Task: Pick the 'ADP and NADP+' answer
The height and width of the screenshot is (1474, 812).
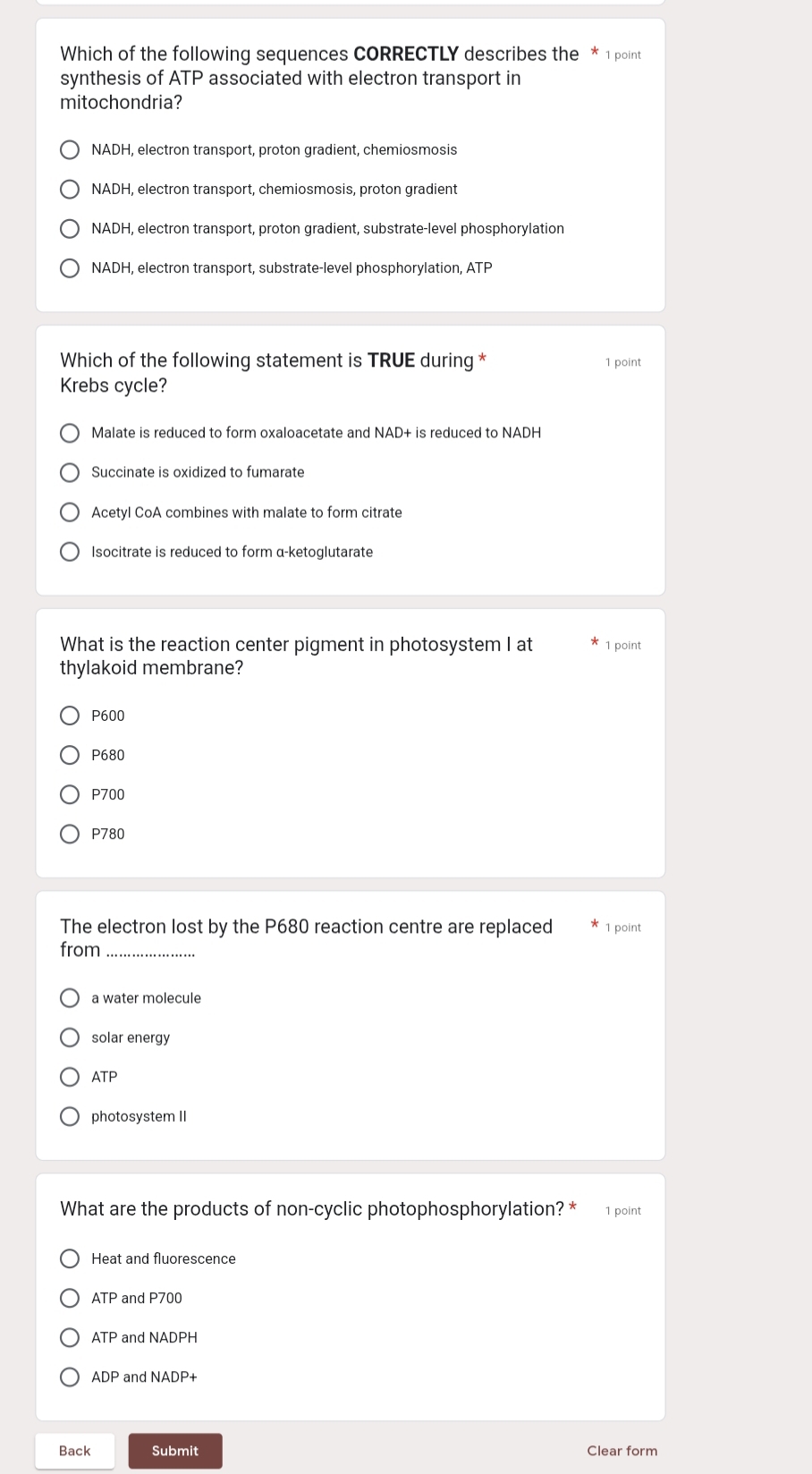Action: click(x=70, y=1377)
